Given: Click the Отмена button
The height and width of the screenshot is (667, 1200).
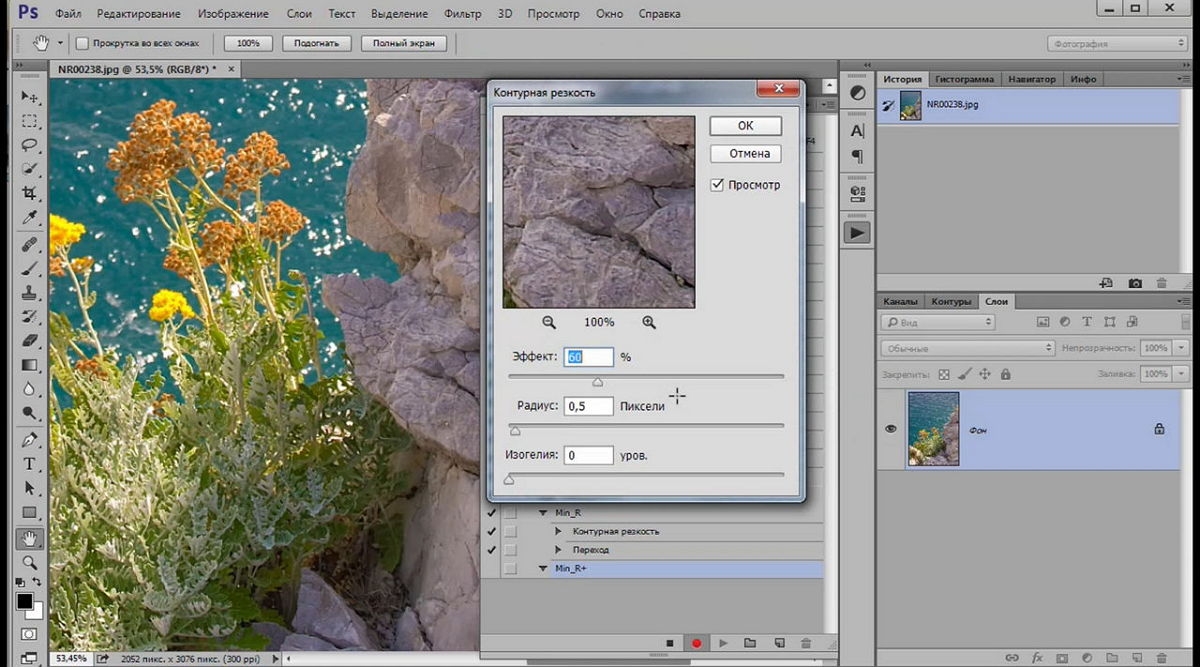Looking at the screenshot, I should coord(745,154).
